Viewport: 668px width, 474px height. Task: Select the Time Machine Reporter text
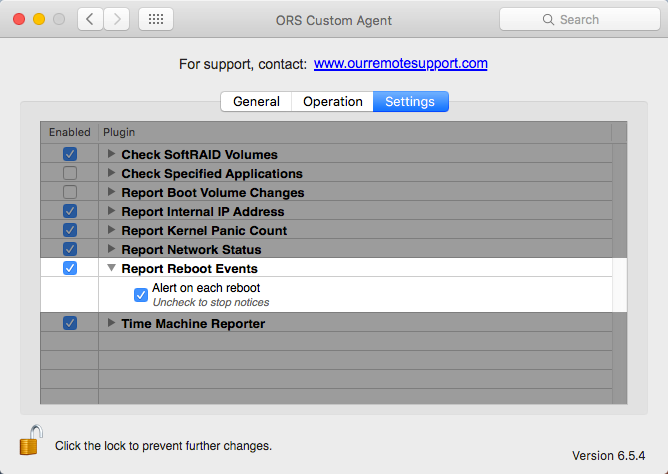(193, 324)
